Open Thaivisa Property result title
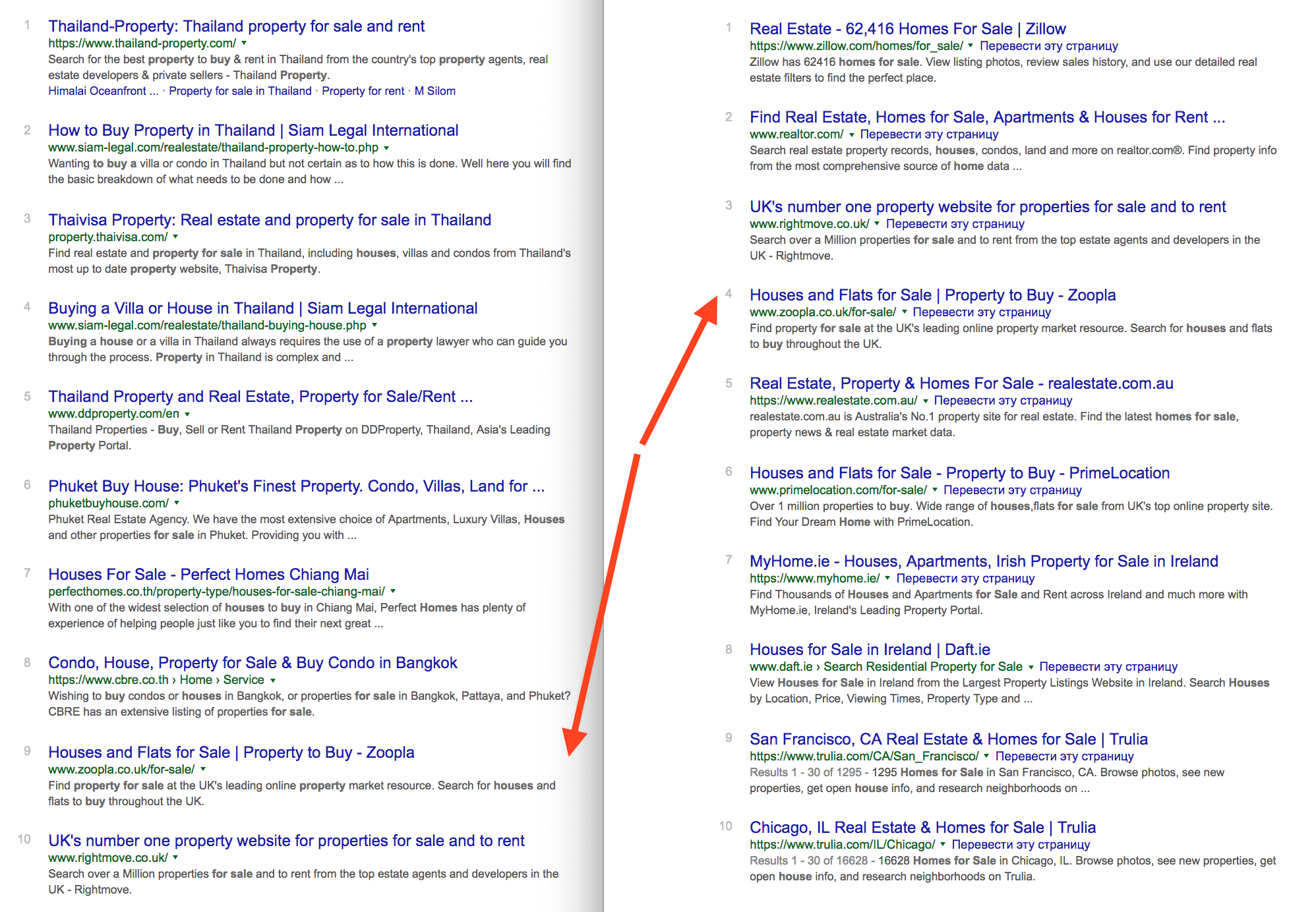1316x912 pixels. (270, 220)
